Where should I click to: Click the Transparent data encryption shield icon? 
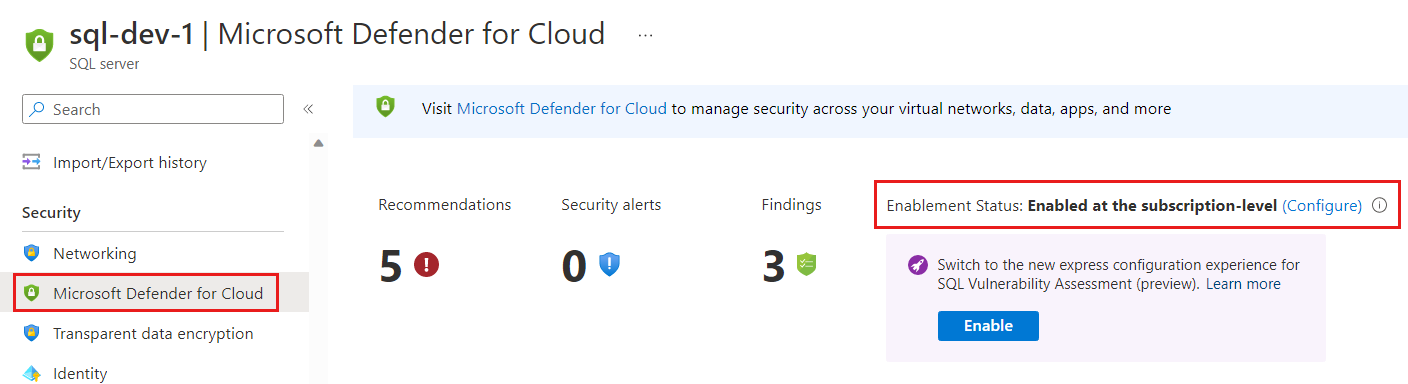point(32,333)
